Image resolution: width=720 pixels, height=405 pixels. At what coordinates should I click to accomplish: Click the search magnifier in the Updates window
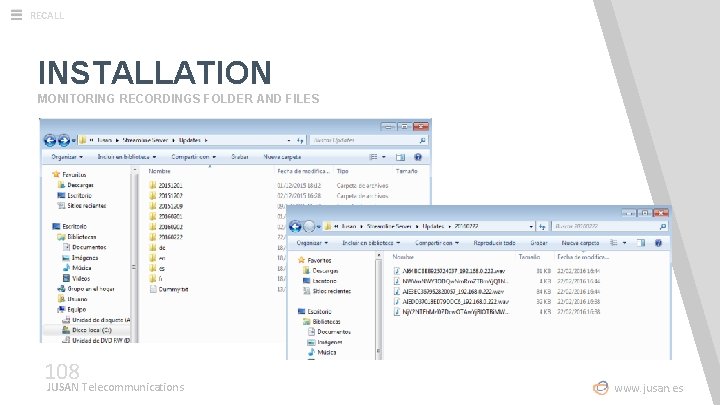[422, 140]
